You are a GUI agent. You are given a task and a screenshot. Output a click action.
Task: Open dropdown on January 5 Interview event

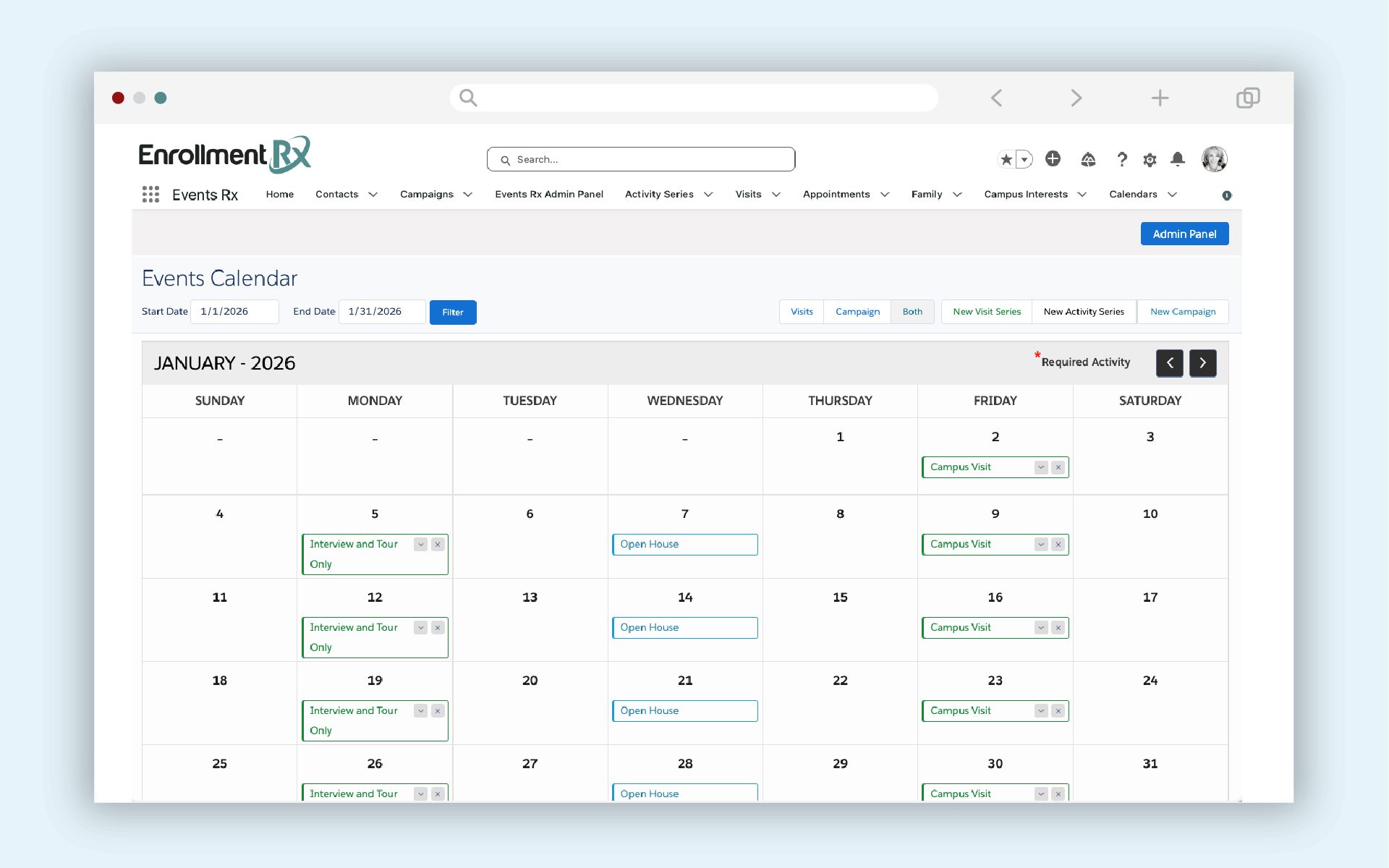[420, 545]
